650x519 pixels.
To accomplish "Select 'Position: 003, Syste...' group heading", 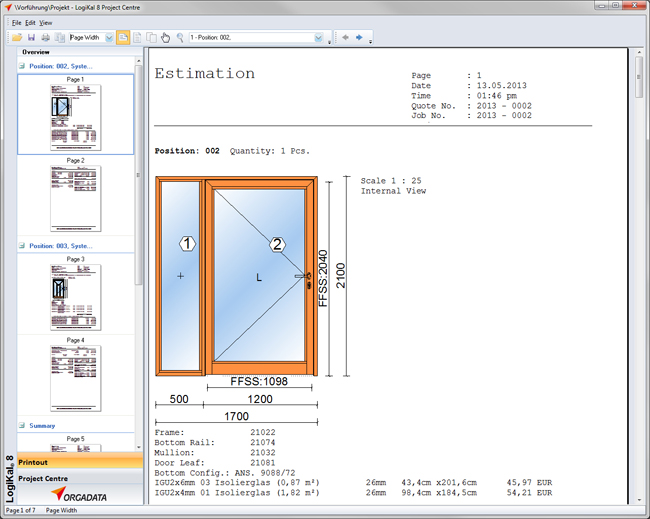I will pos(61,246).
